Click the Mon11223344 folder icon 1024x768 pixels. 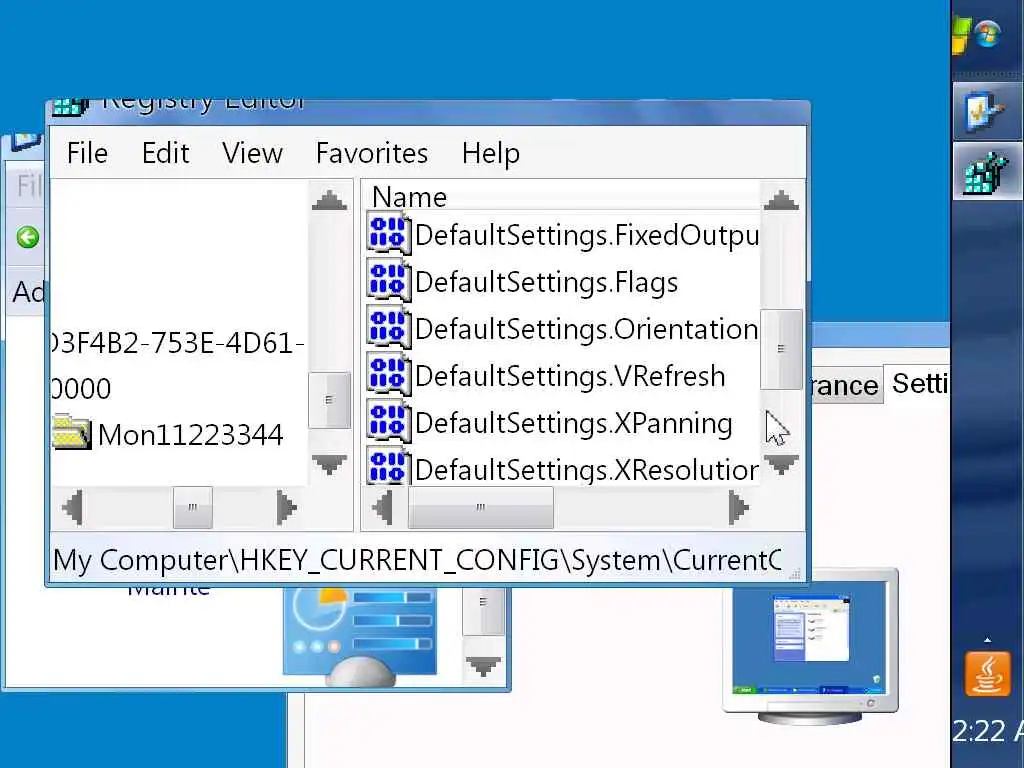click(72, 432)
